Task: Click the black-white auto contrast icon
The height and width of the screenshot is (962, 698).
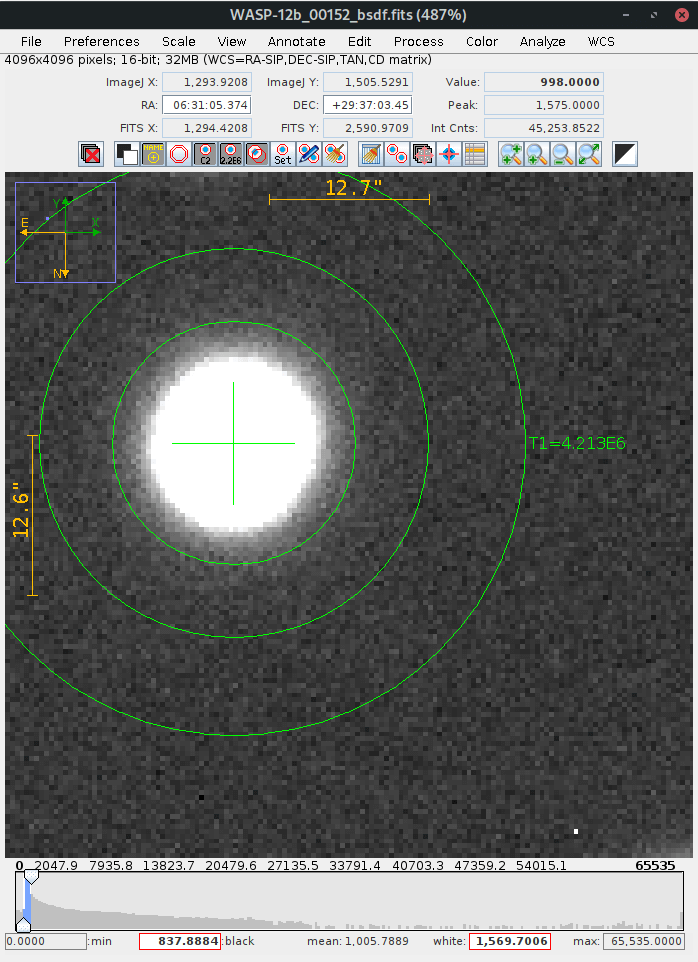Action: pyautogui.click(x=625, y=153)
